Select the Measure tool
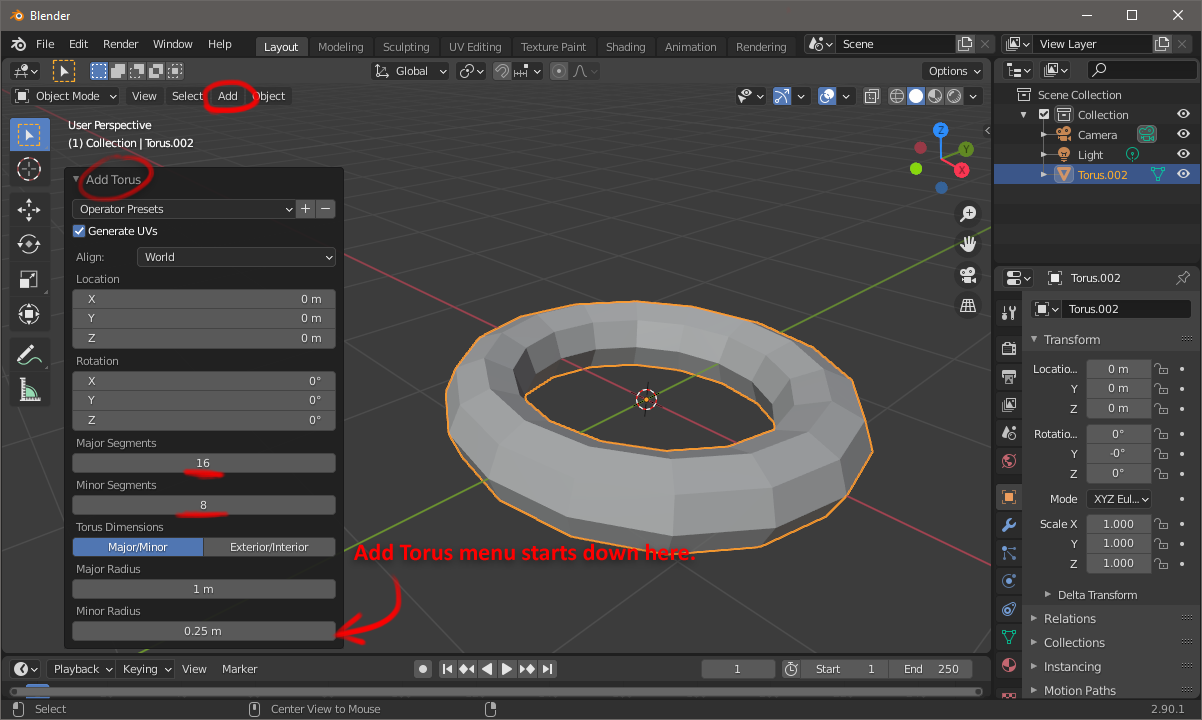The width and height of the screenshot is (1202, 720). click(29, 389)
